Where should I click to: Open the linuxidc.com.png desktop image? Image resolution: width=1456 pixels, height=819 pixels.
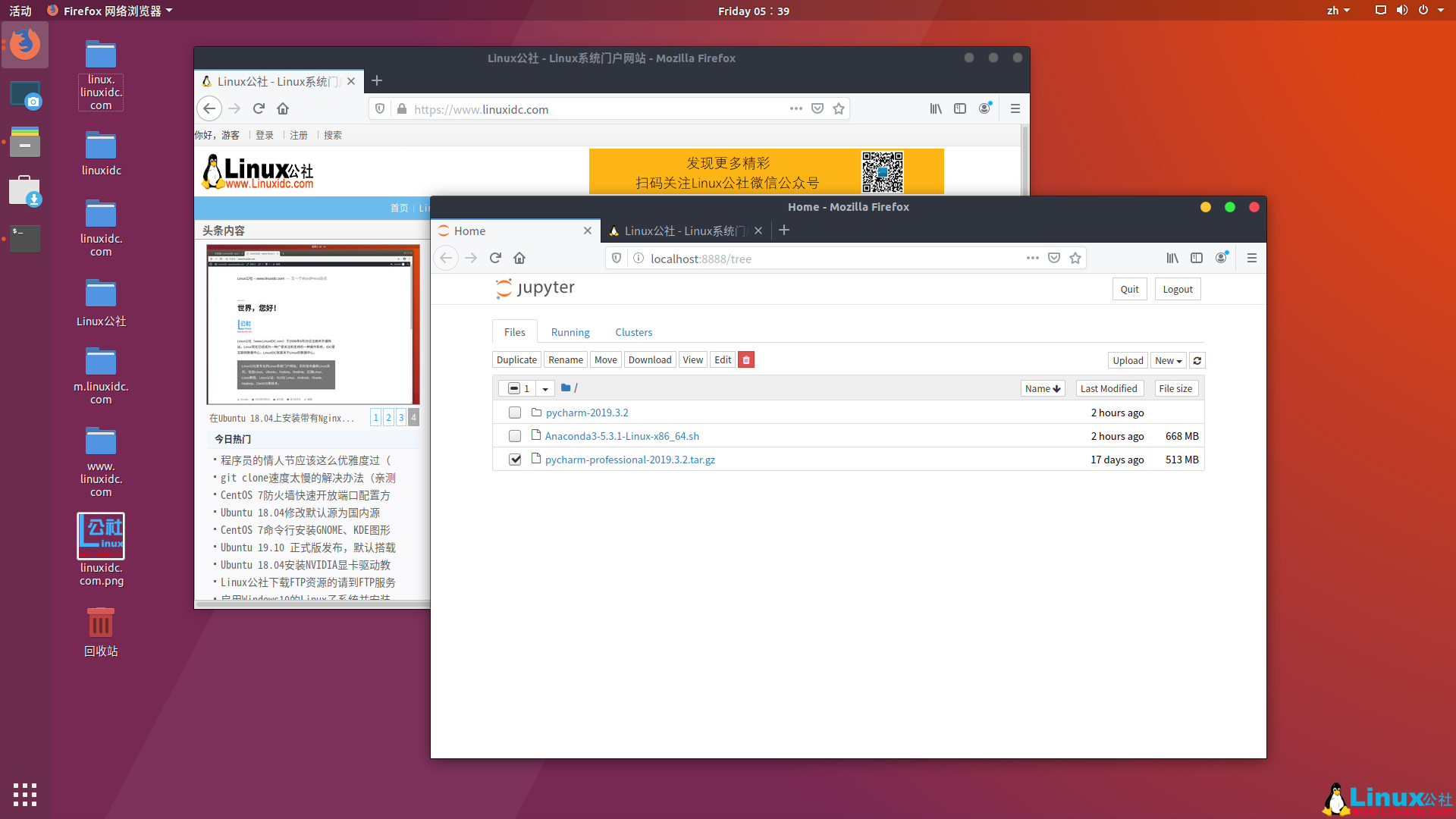tap(101, 550)
